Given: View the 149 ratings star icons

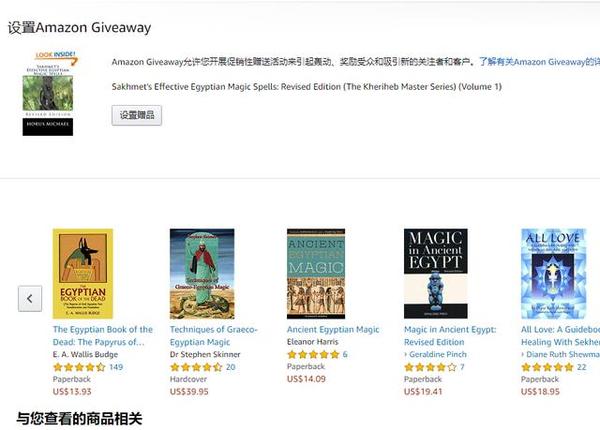Looking at the screenshot, I should click(79, 367).
